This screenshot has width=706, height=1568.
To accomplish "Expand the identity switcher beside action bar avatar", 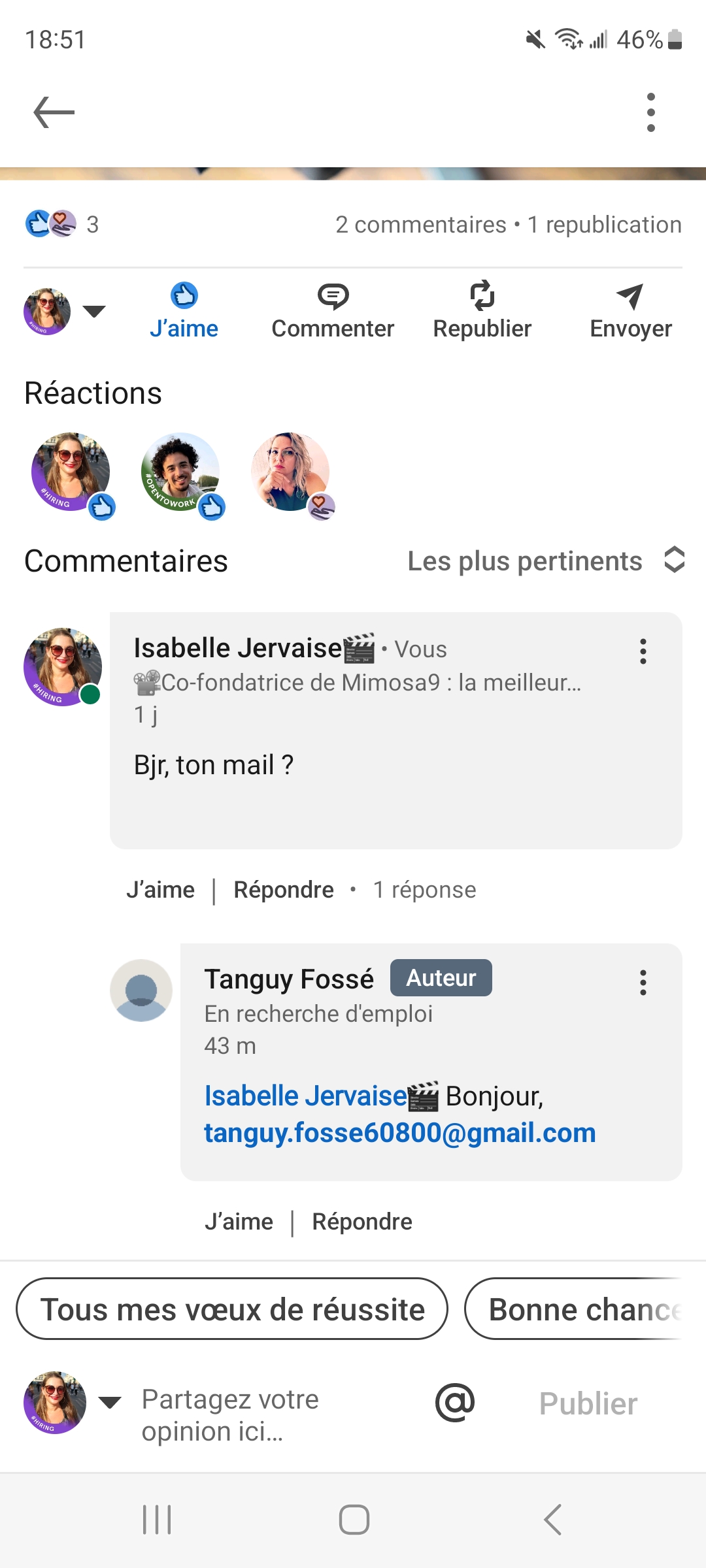I will tap(94, 312).
